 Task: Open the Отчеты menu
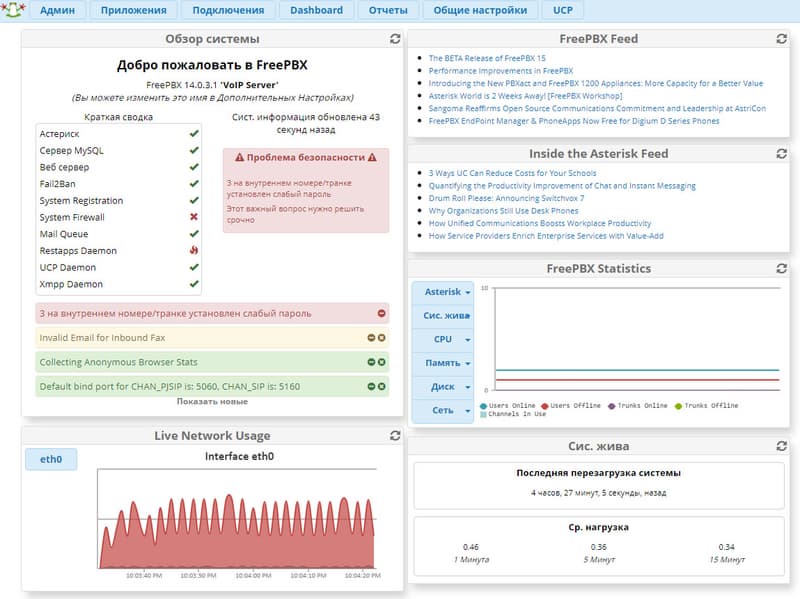388,10
